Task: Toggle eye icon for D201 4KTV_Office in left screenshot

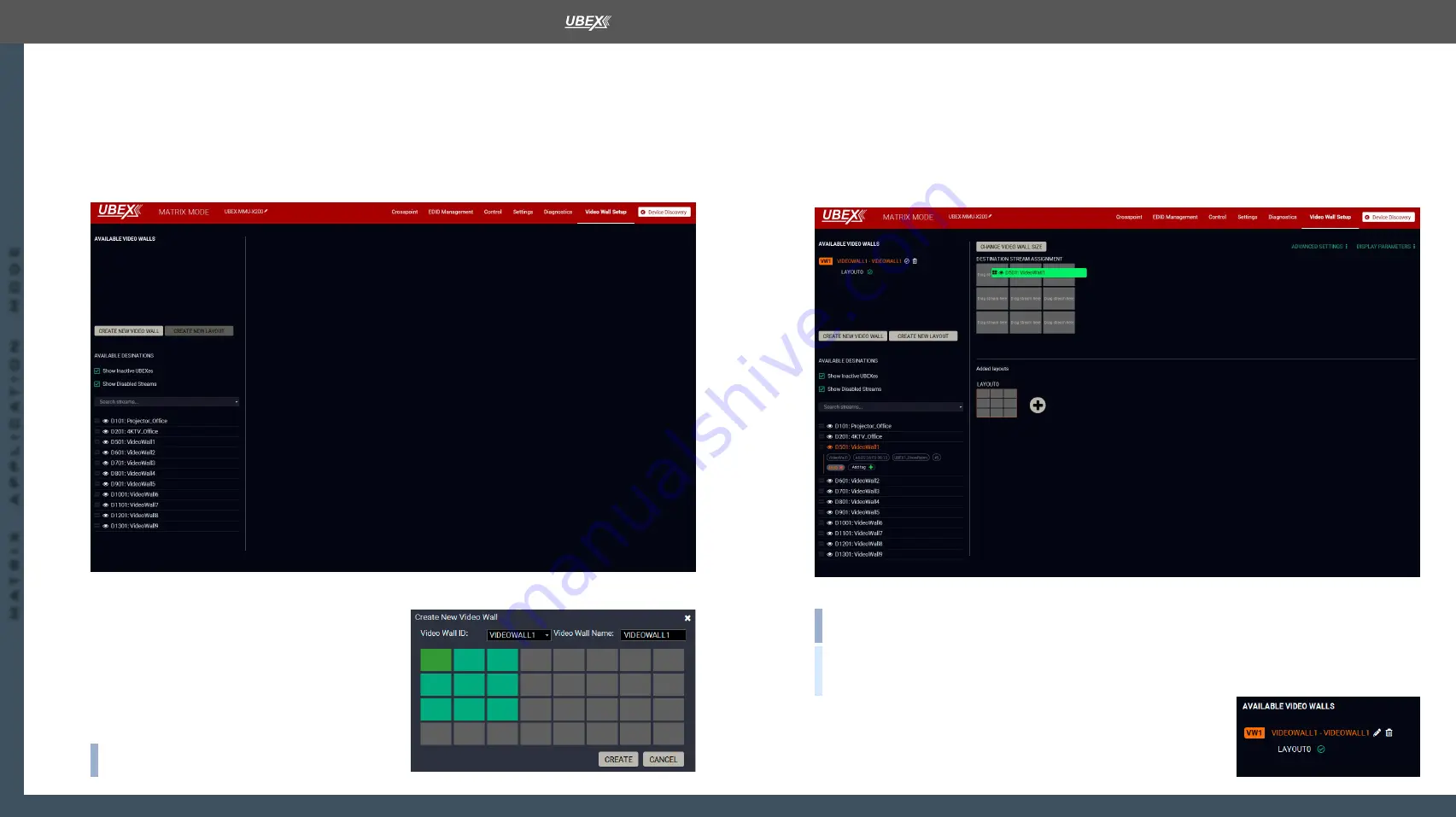Action: pos(106,431)
